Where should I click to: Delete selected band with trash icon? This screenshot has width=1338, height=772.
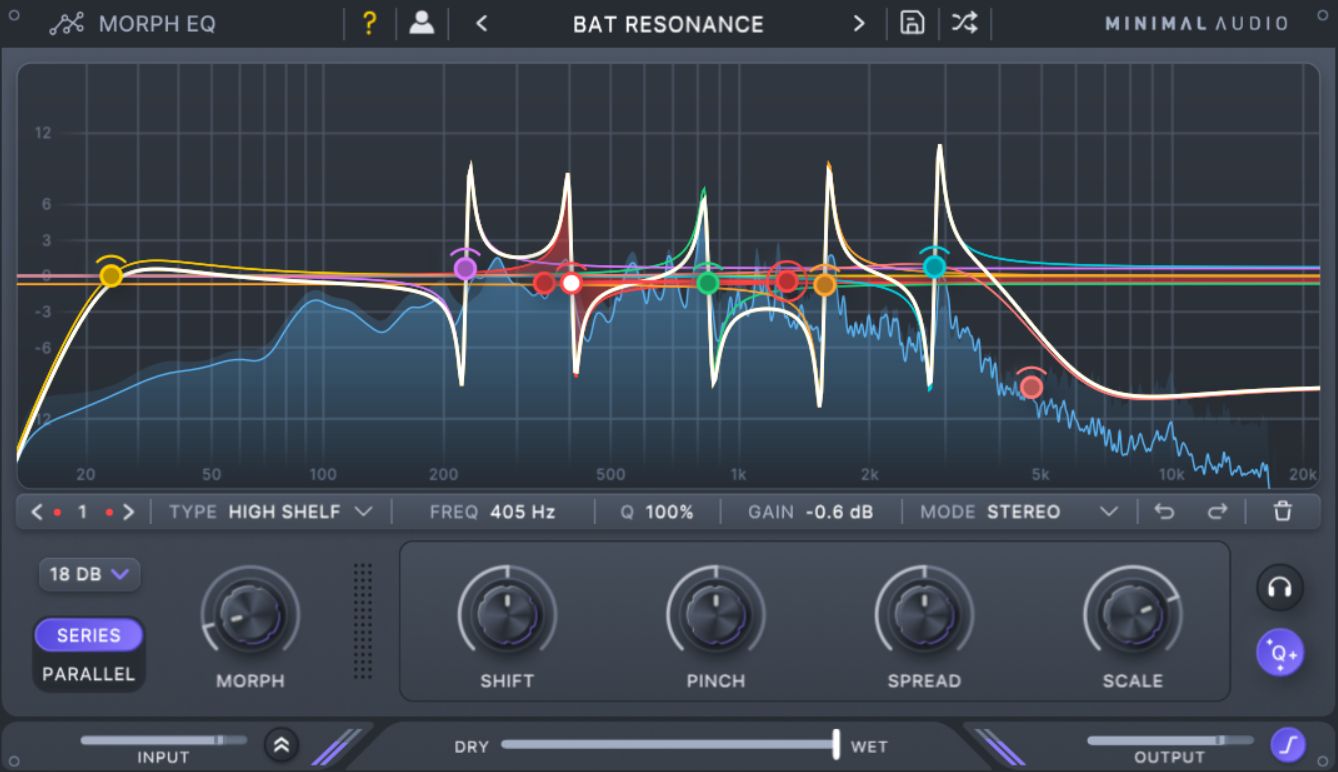pyautogui.click(x=1283, y=512)
